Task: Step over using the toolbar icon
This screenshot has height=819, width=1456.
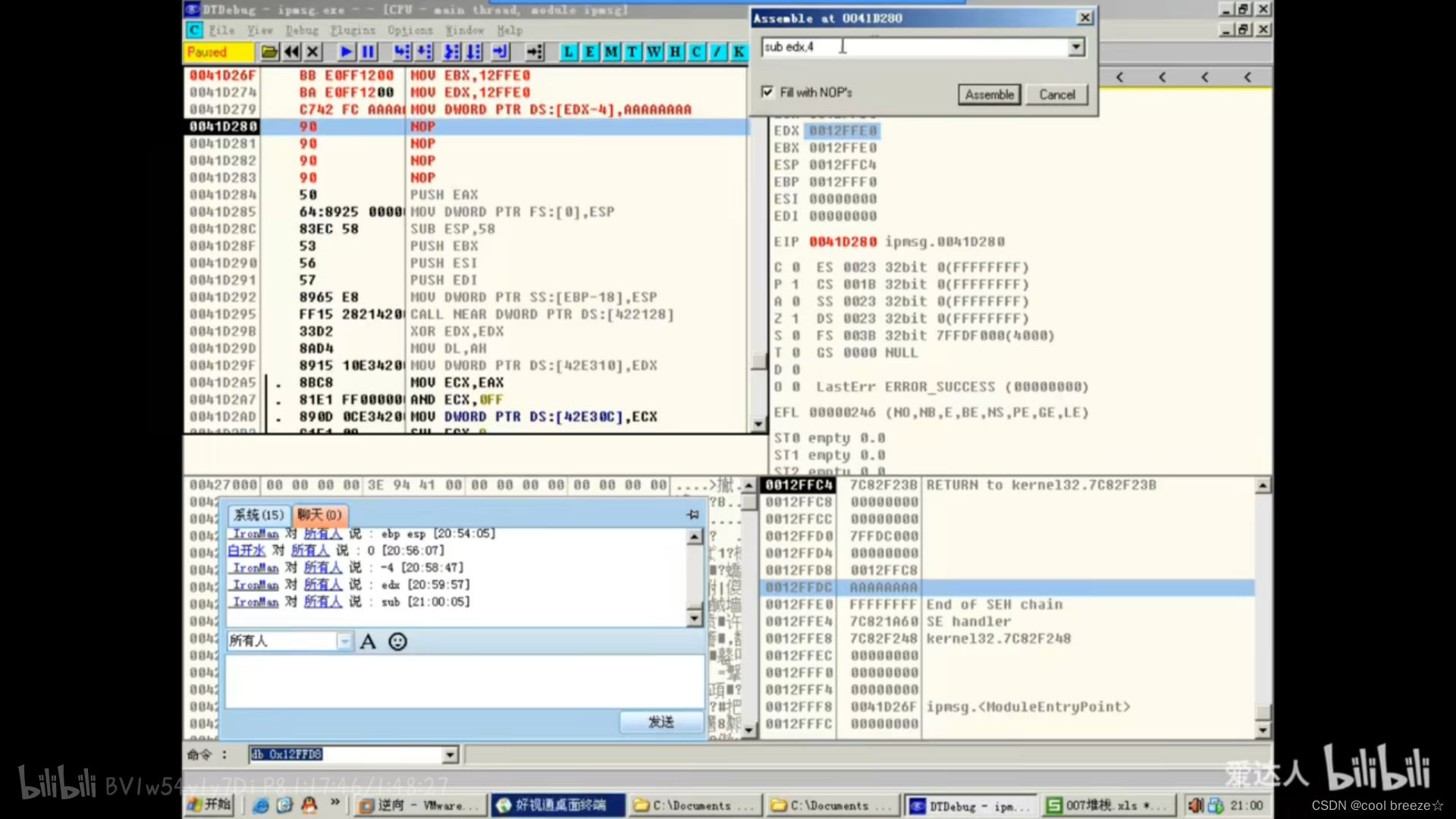Action: coord(425,52)
